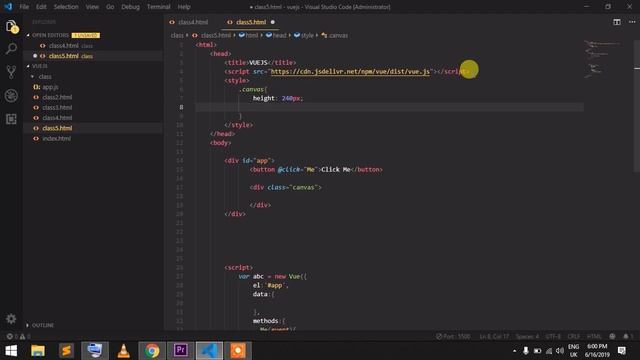Open the Selection menu
Screen dimensions: 640x360
point(66,7)
